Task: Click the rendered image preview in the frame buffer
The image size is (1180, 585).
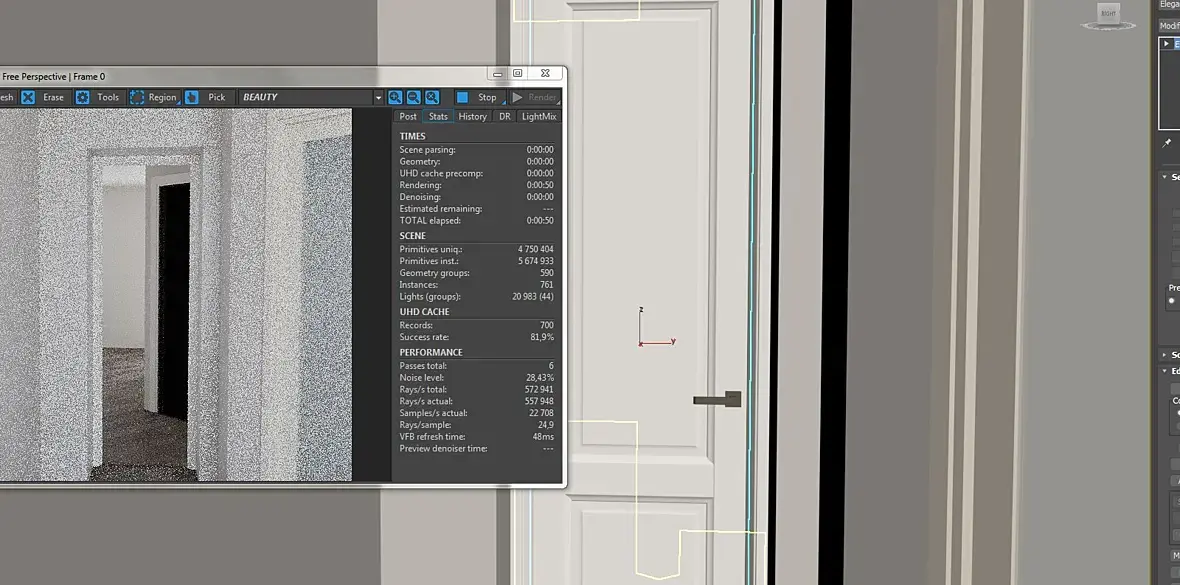Action: point(175,294)
